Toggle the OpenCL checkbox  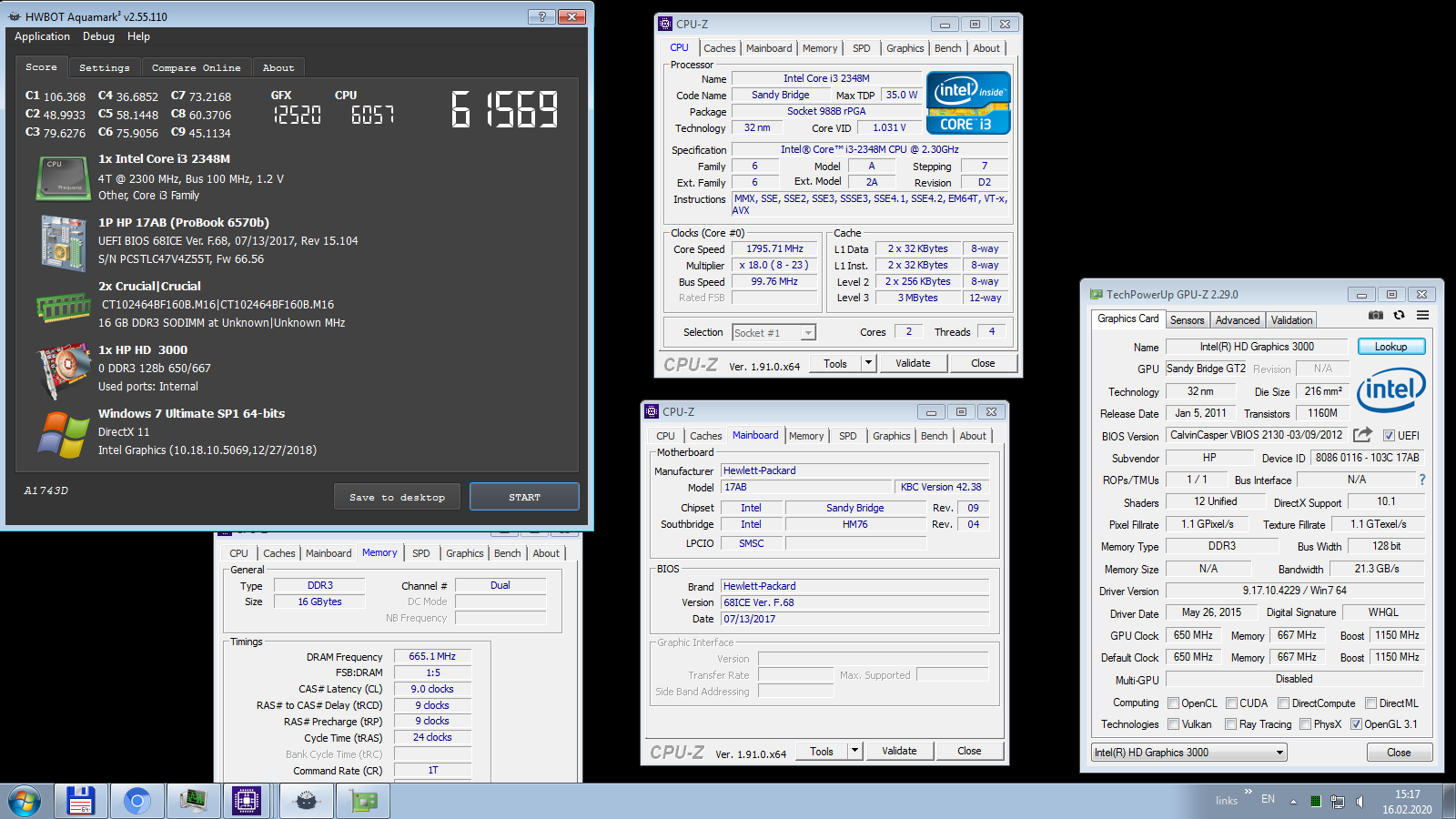click(x=1174, y=703)
